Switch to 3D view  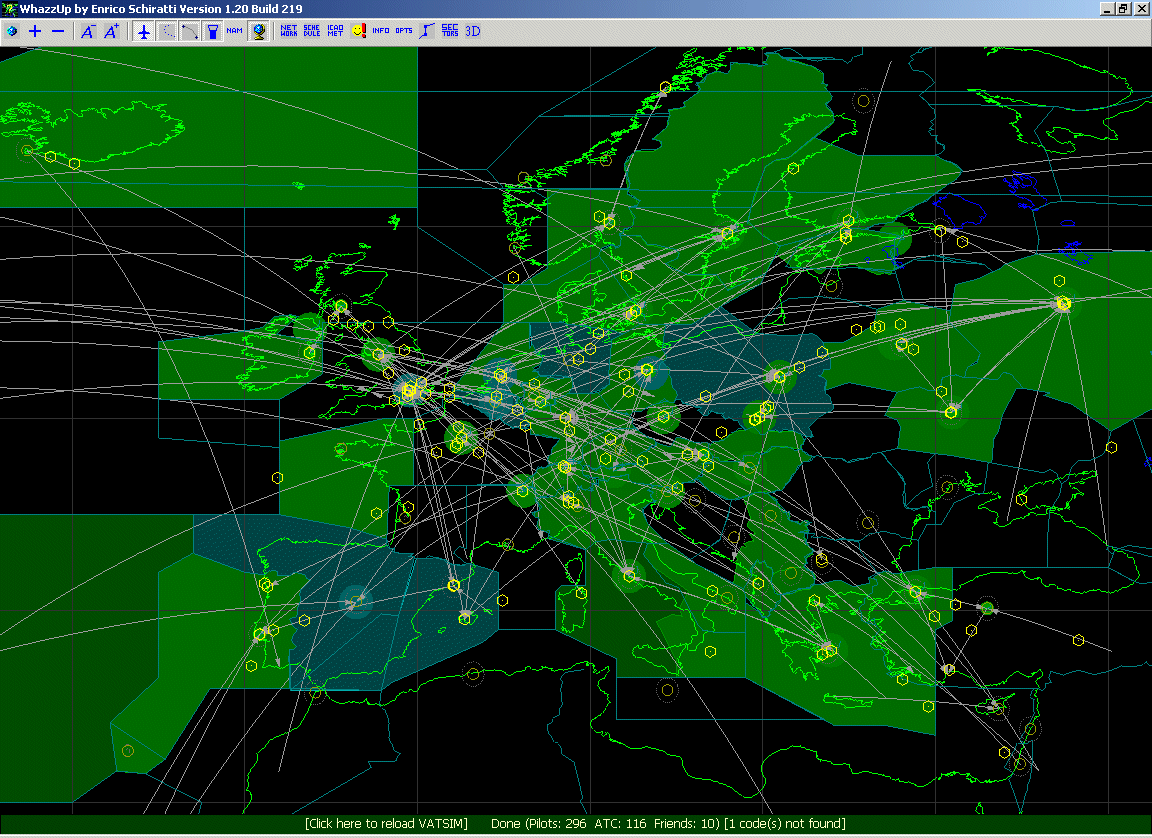click(470, 31)
